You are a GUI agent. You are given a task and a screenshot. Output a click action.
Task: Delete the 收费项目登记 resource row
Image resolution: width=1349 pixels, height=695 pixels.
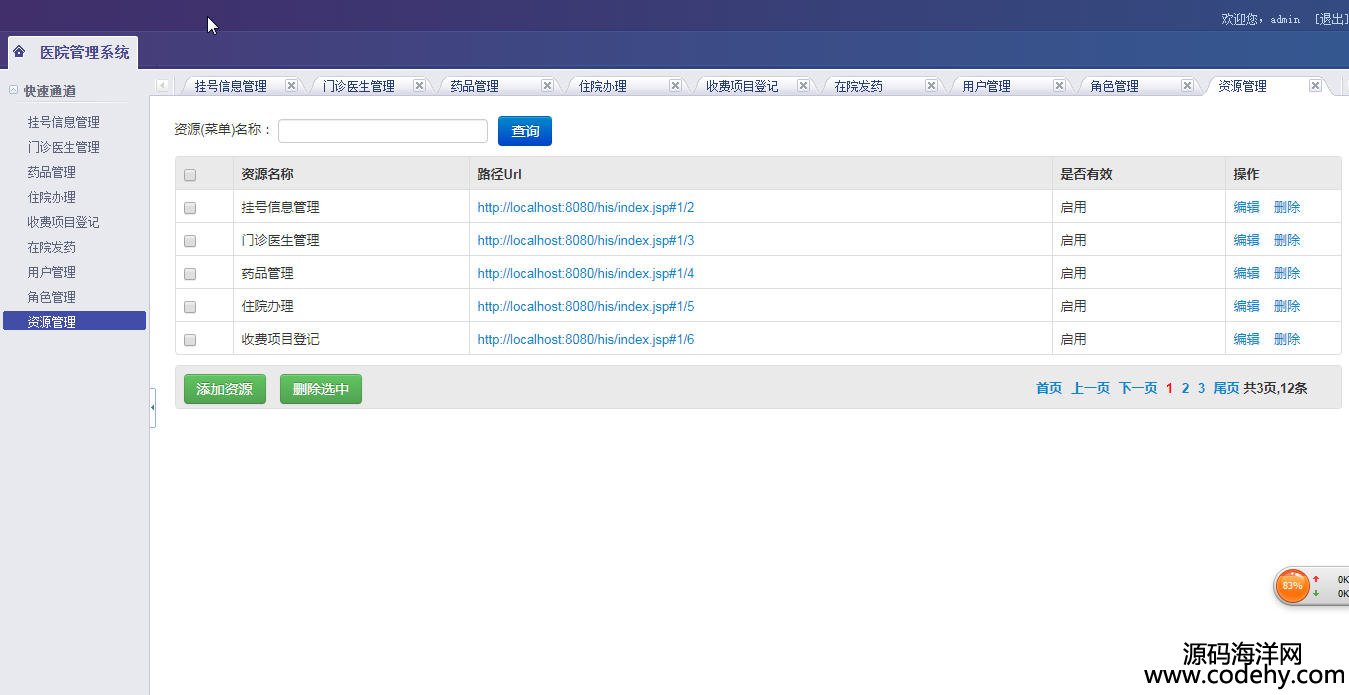pyautogui.click(x=1287, y=339)
